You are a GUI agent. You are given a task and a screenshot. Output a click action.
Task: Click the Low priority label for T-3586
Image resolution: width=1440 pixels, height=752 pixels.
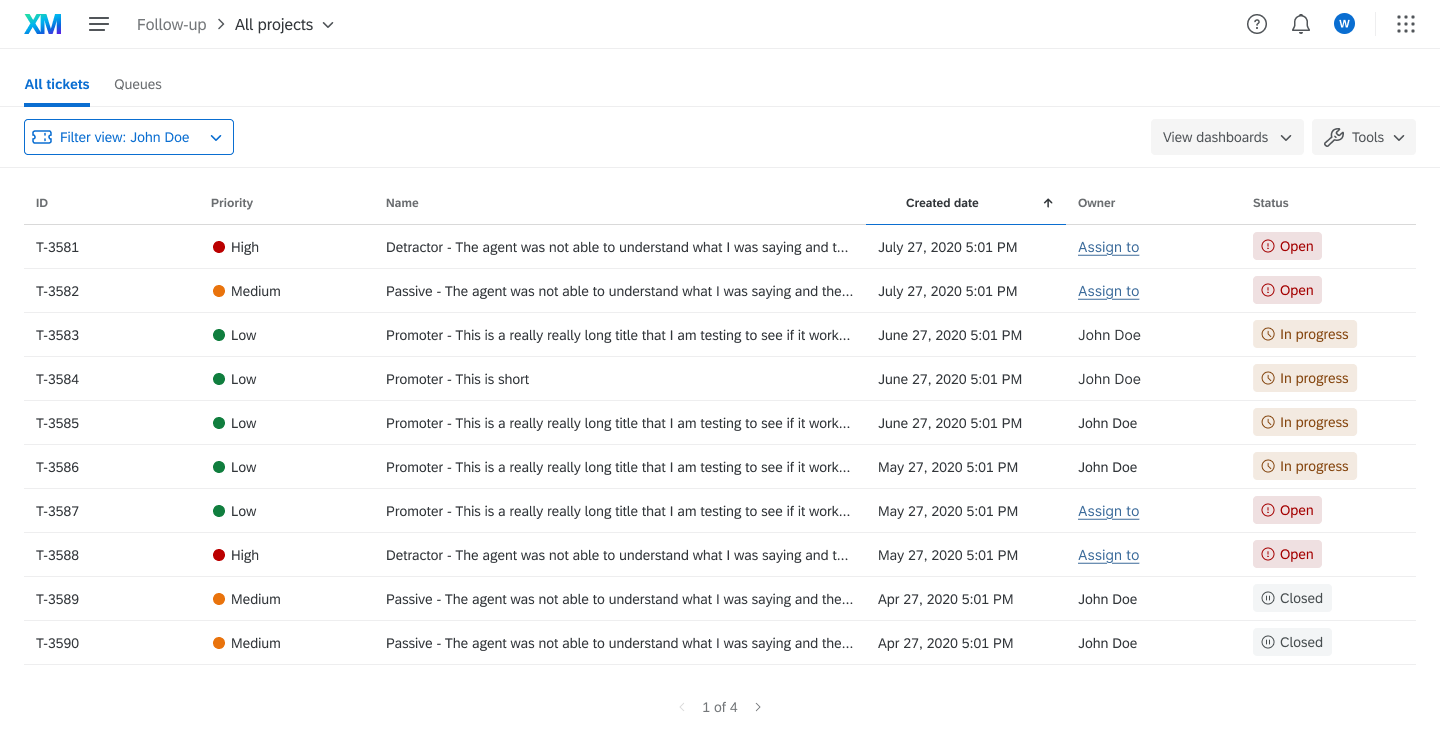click(x=244, y=467)
